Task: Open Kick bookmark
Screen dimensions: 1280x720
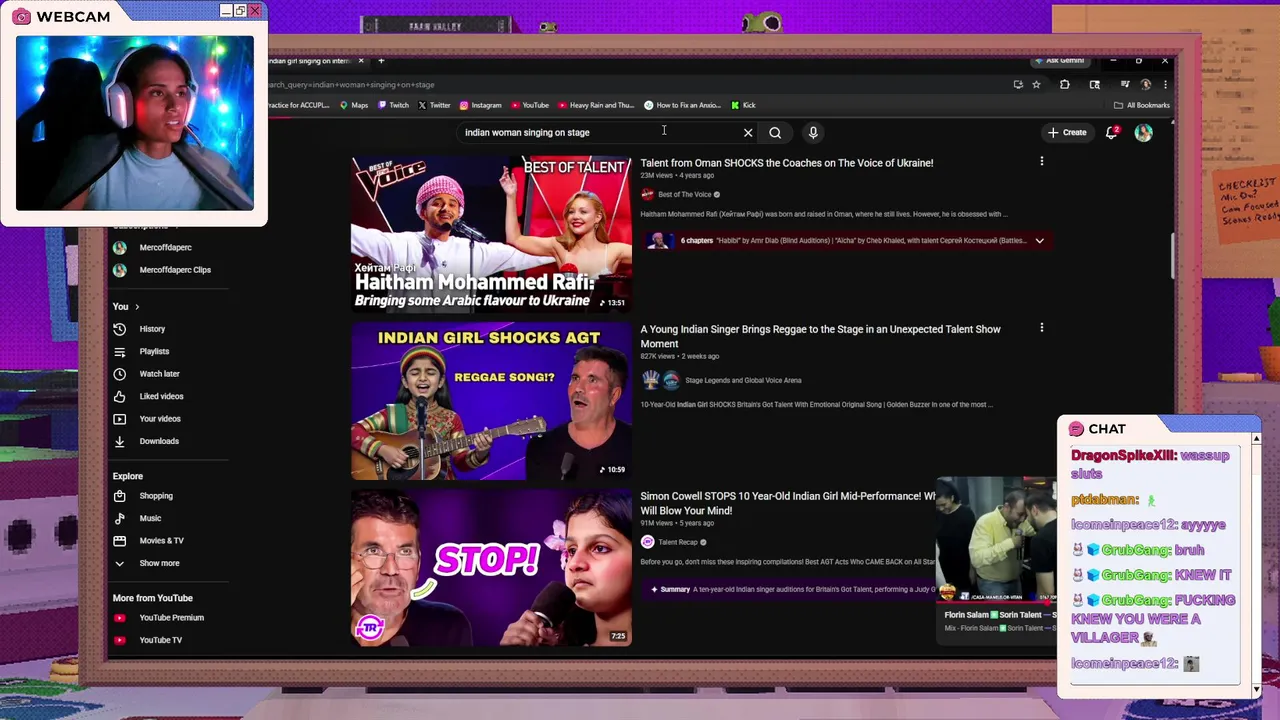Action: click(x=743, y=105)
